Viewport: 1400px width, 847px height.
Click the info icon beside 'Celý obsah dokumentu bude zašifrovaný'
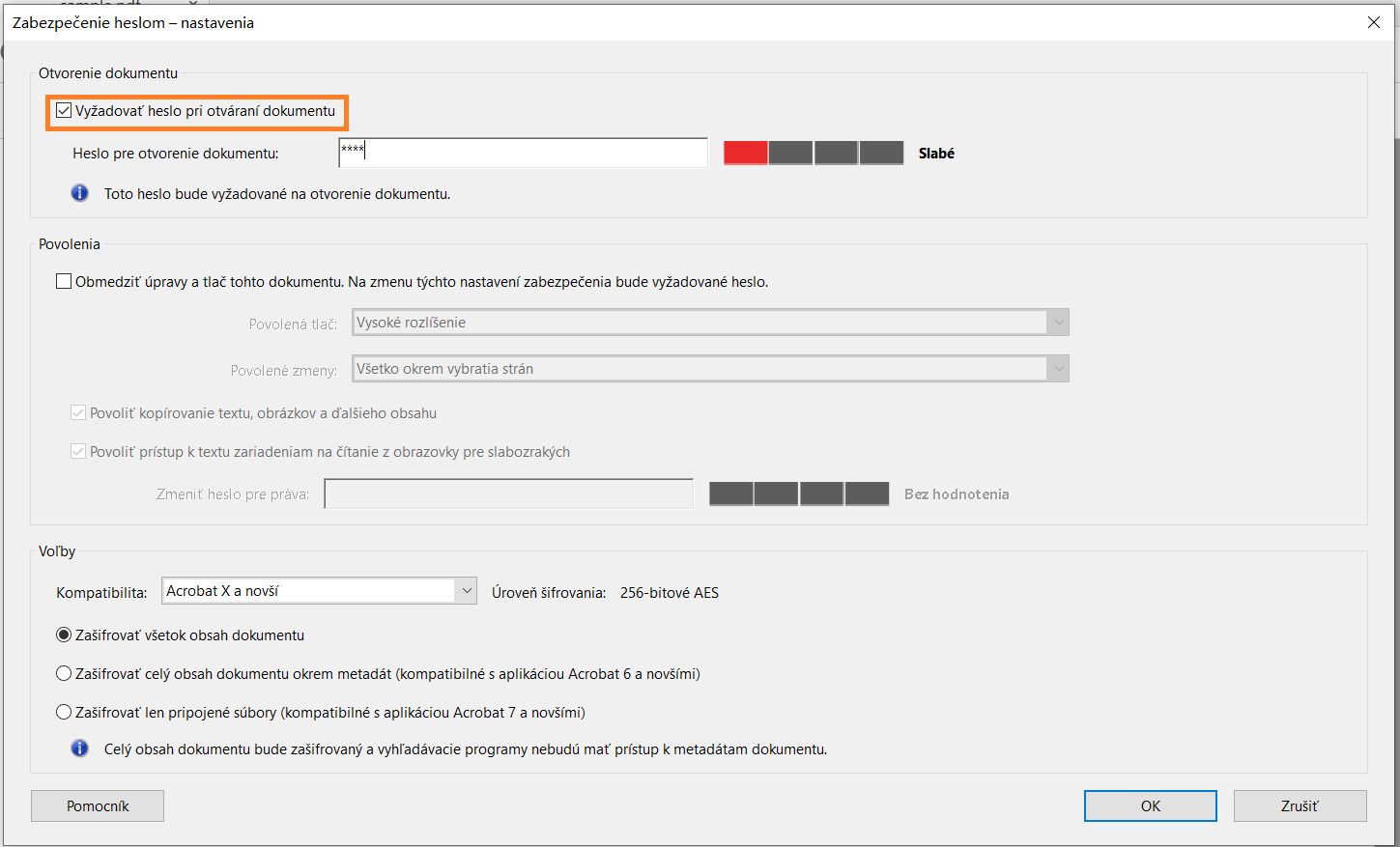pyautogui.click(x=80, y=748)
